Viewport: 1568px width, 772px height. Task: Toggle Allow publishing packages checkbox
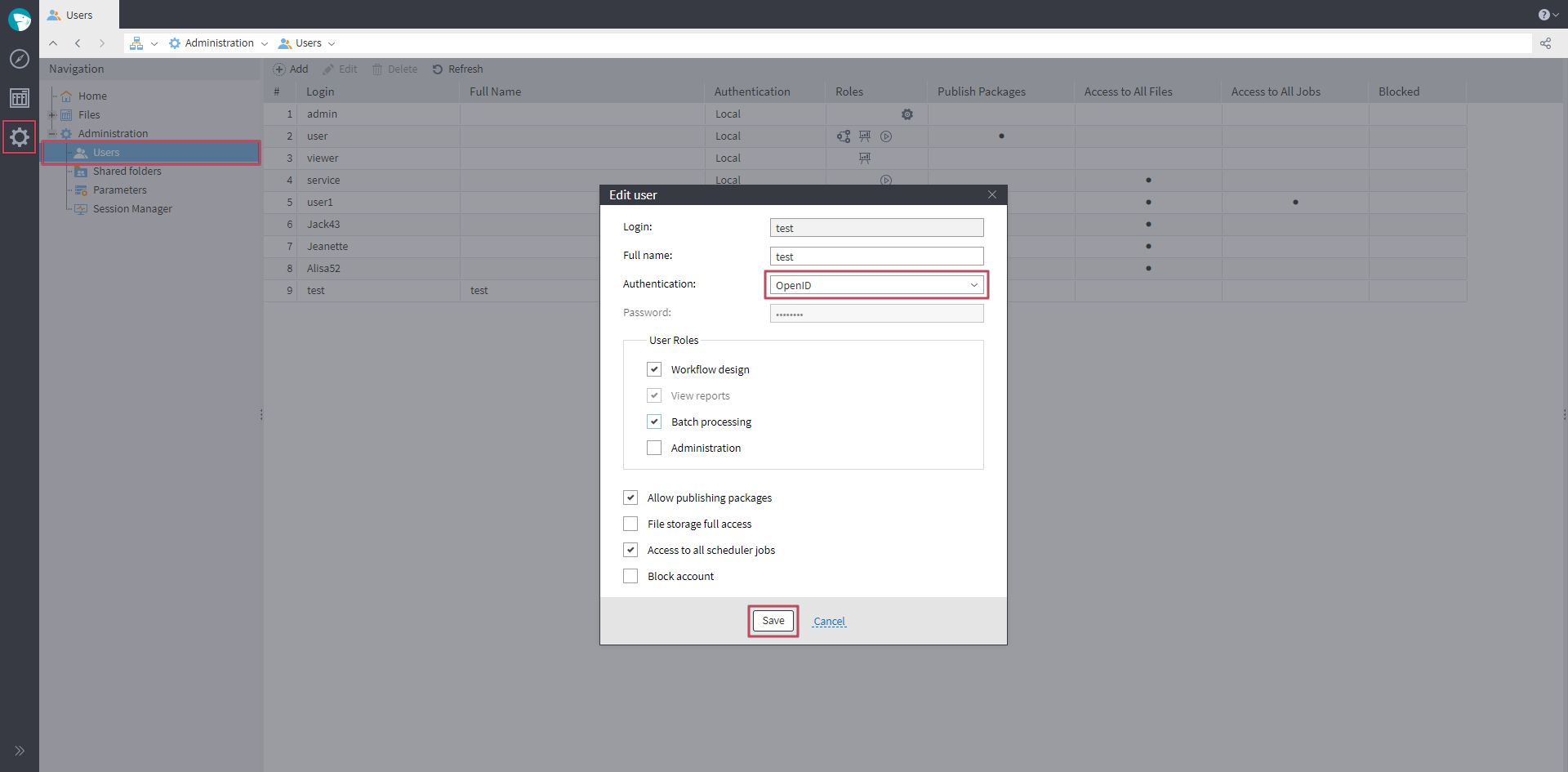(x=630, y=498)
